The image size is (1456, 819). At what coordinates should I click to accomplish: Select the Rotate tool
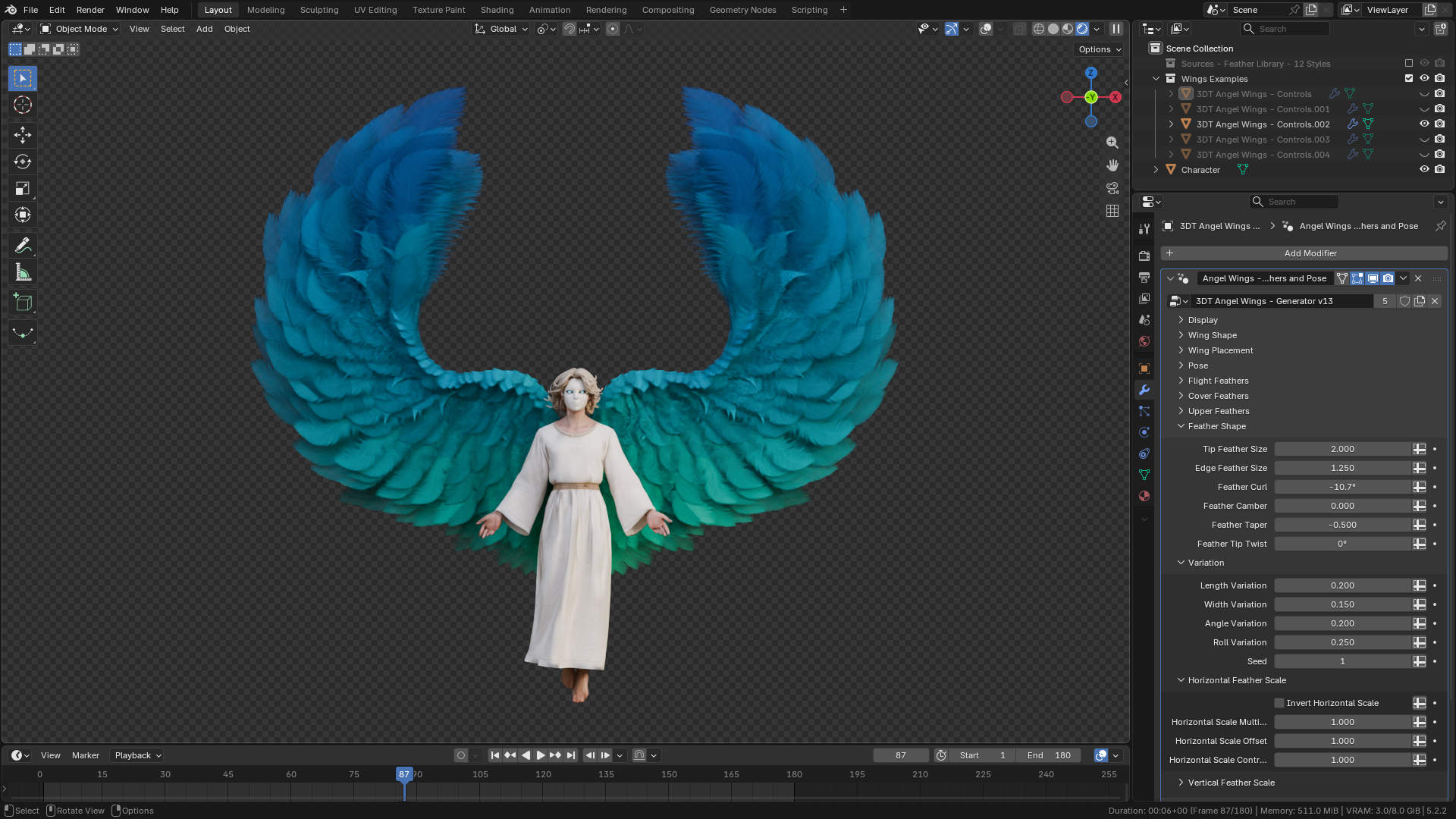(x=23, y=162)
